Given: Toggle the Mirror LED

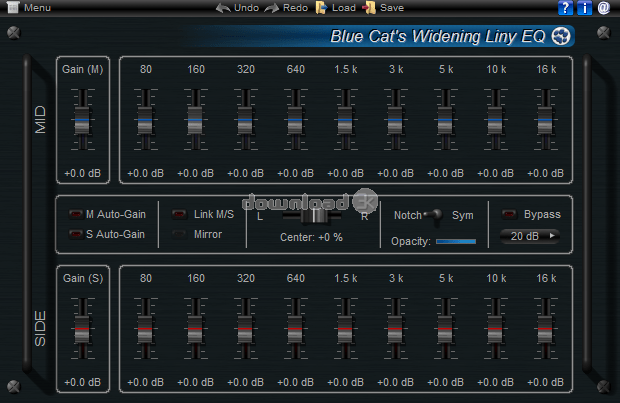Looking at the screenshot, I should 179,234.
